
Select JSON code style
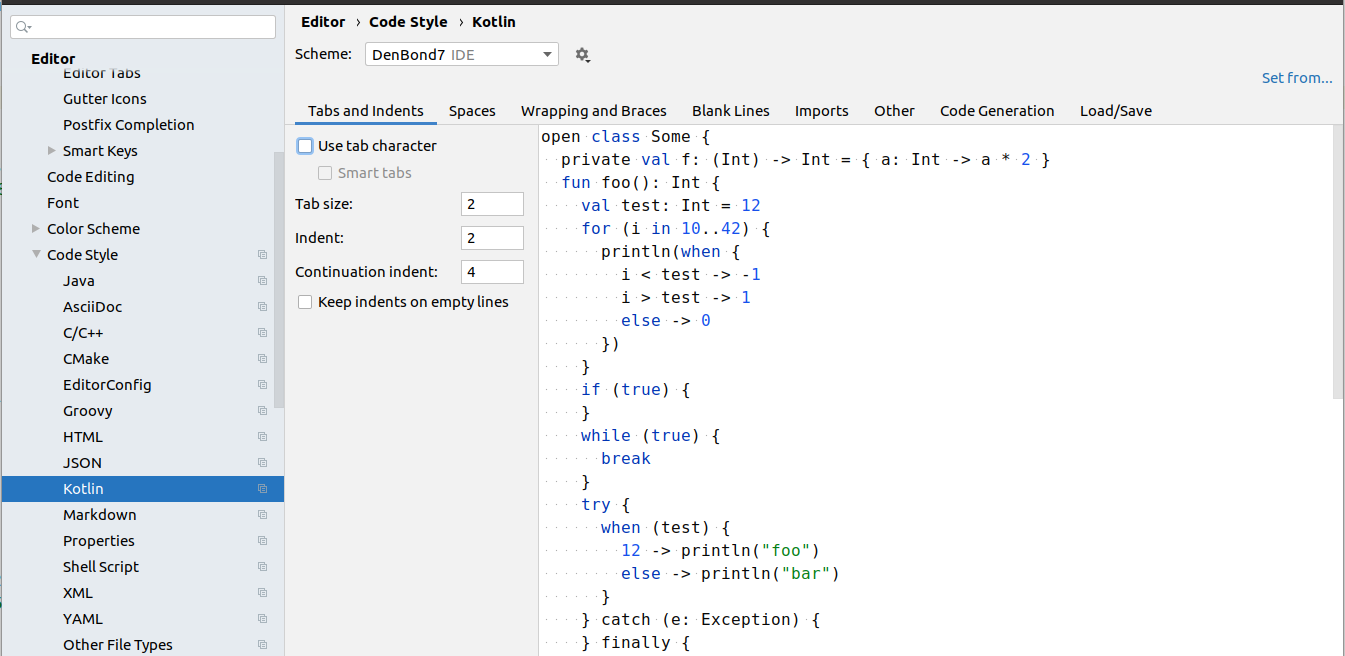(82, 463)
